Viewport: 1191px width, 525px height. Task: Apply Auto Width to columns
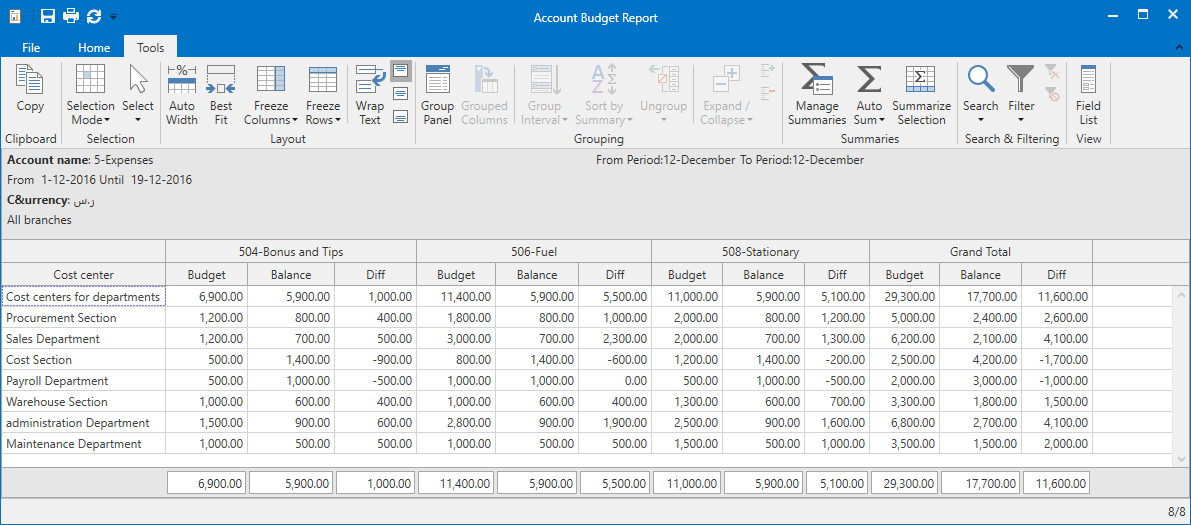click(x=182, y=95)
